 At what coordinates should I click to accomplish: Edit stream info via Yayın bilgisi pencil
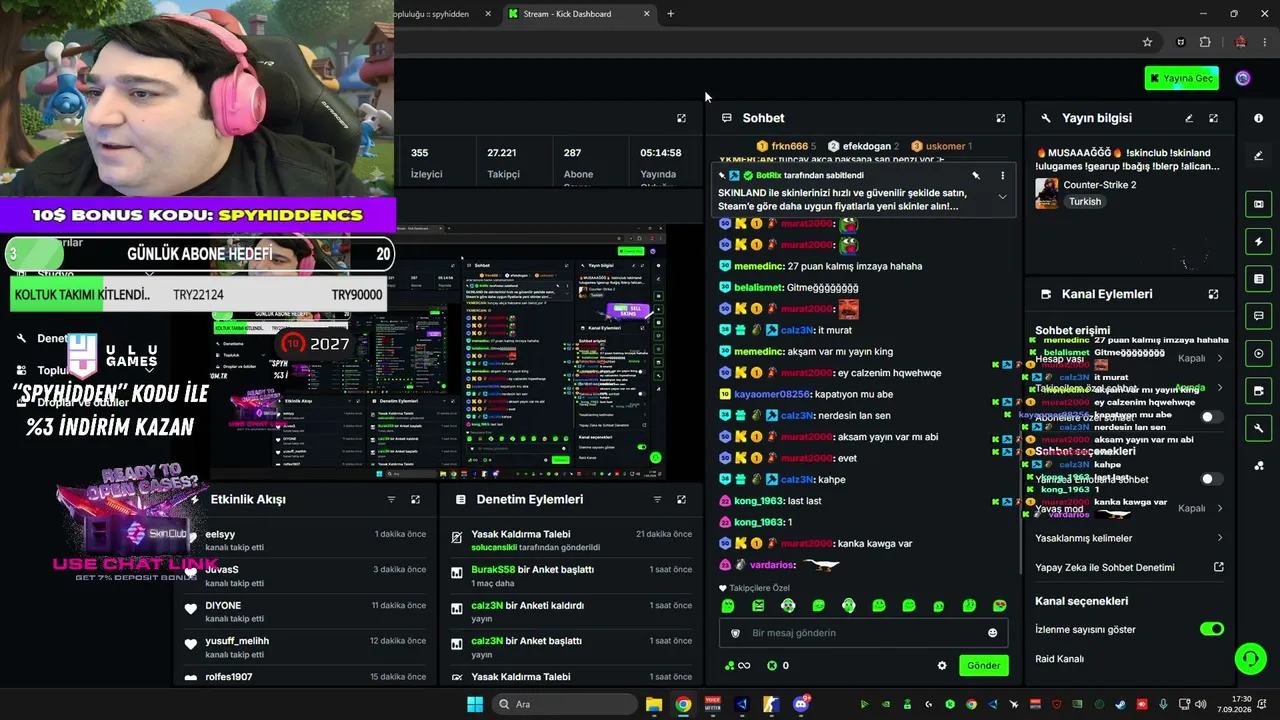pyautogui.click(x=1189, y=118)
